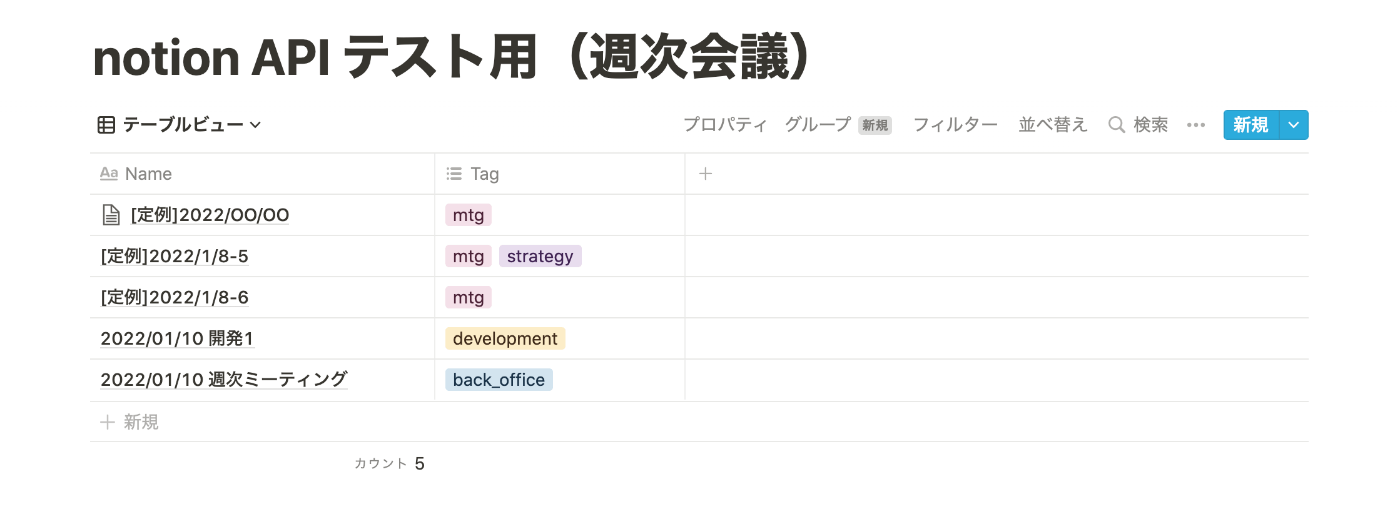Open the row [定例]2022/1/8-5
Viewport: 1400px width, 522px height.
point(175,256)
